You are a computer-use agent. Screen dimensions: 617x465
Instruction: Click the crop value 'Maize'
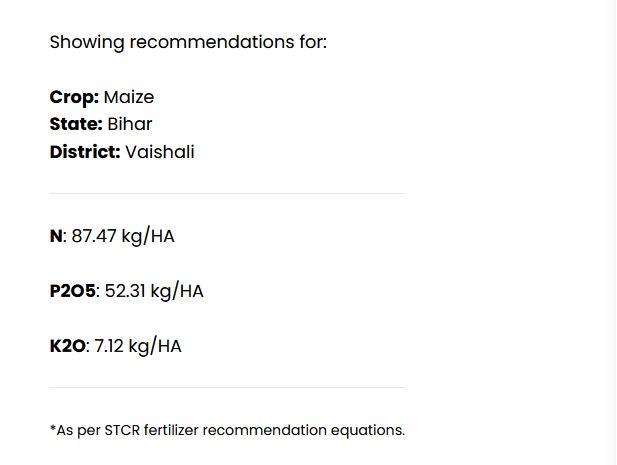[x=129, y=97]
